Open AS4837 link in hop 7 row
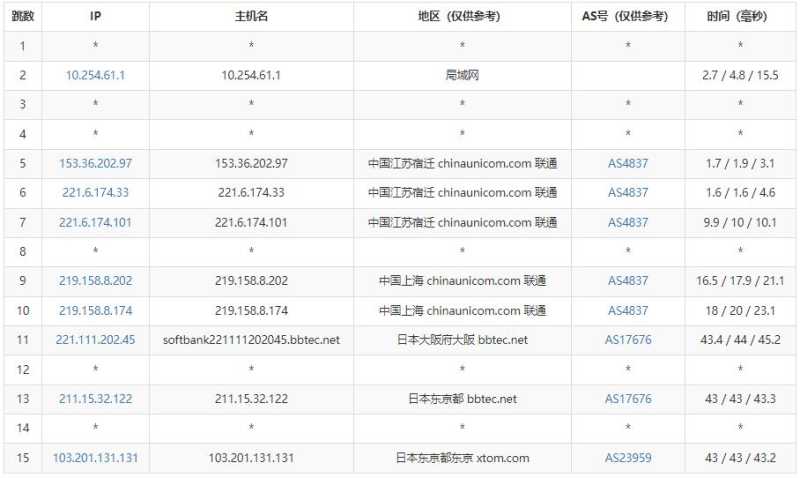The height and width of the screenshot is (478, 800). [628, 222]
